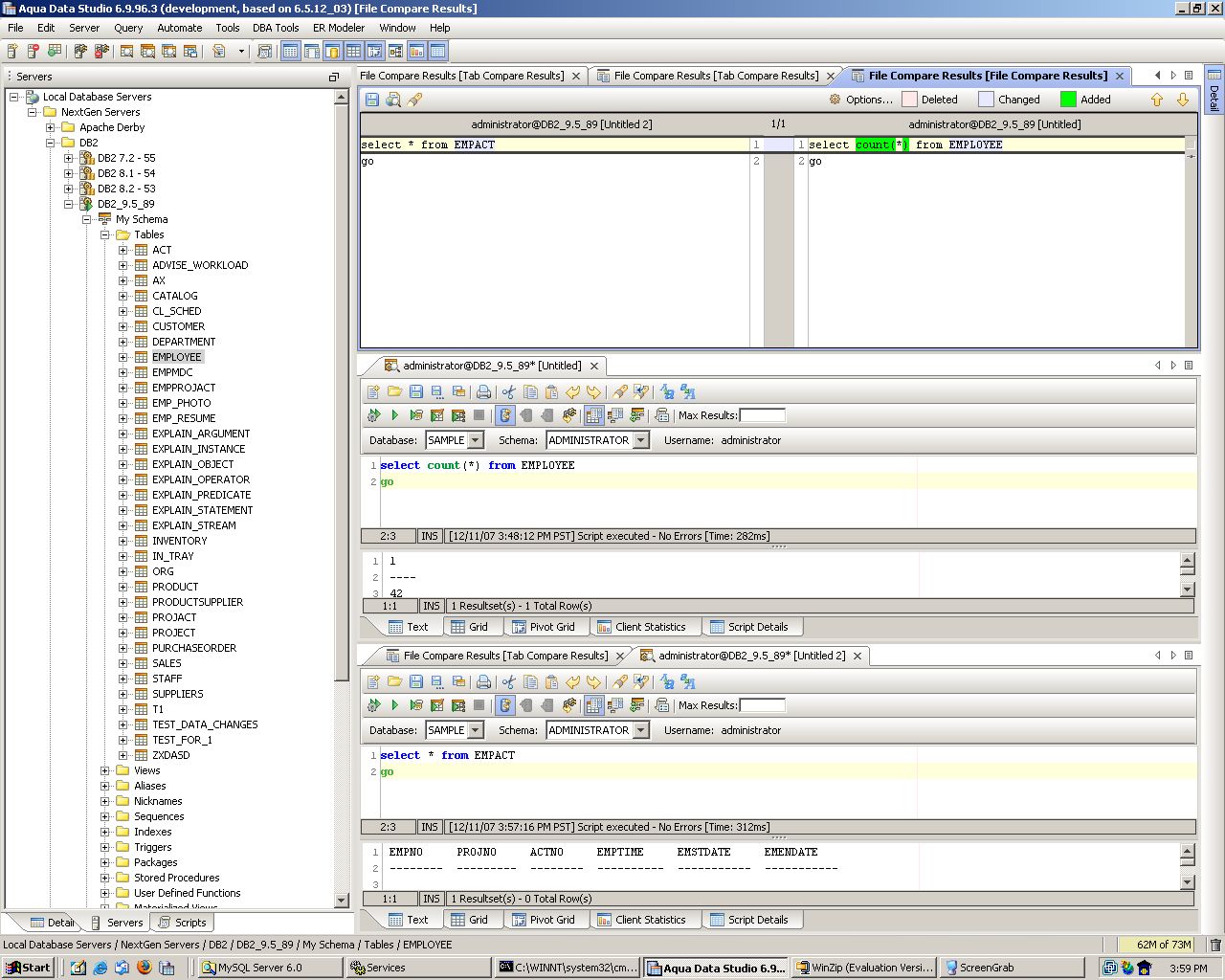1225x980 pixels.
Task: Click green Execute arrow in upper query editor
Action: (x=394, y=415)
